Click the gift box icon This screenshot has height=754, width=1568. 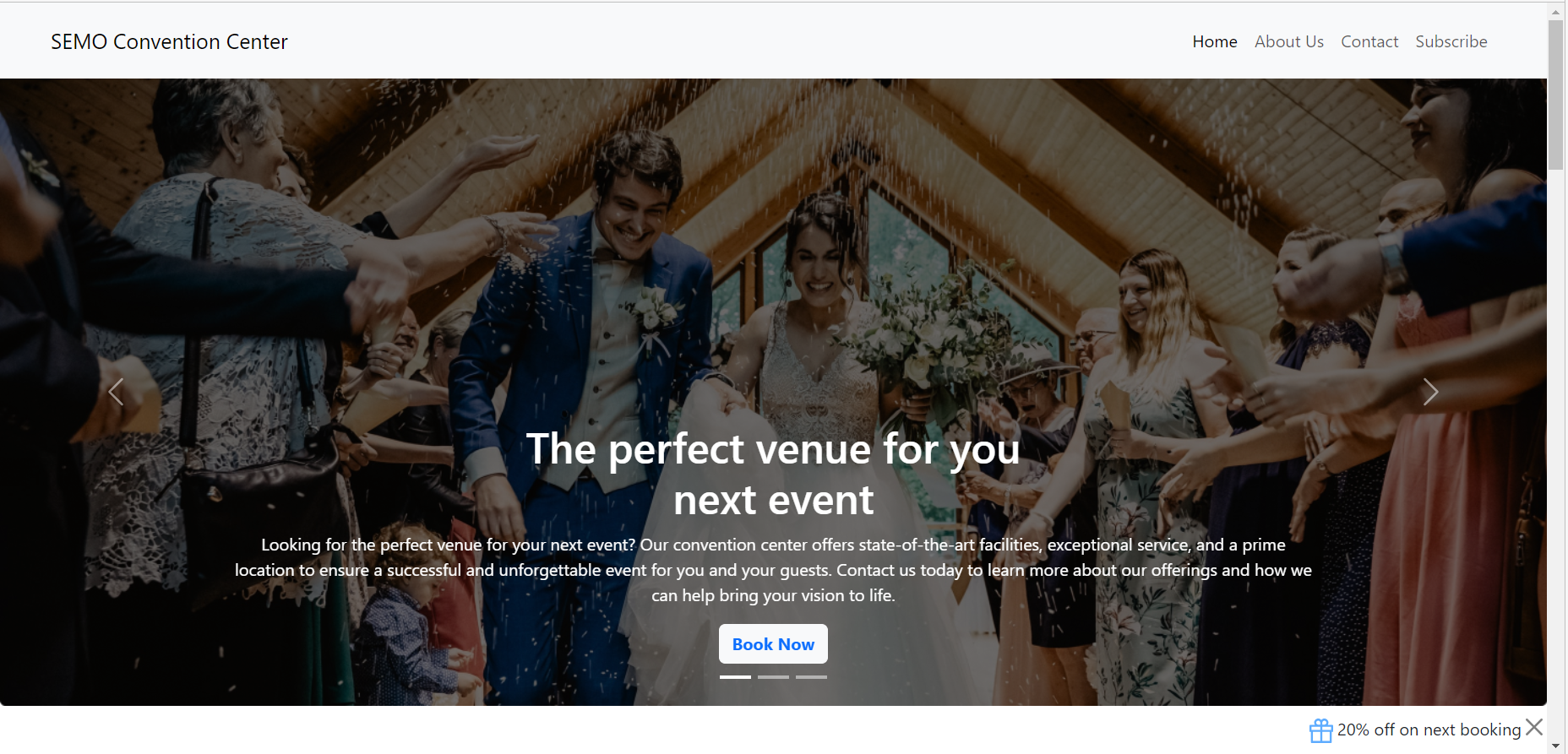click(x=1321, y=730)
